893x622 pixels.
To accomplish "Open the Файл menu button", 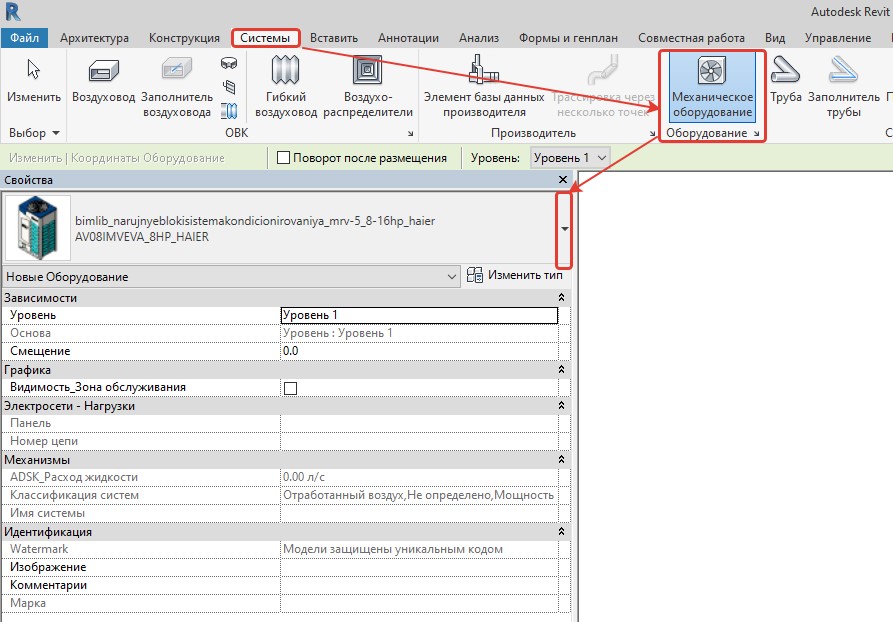I will (x=23, y=38).
